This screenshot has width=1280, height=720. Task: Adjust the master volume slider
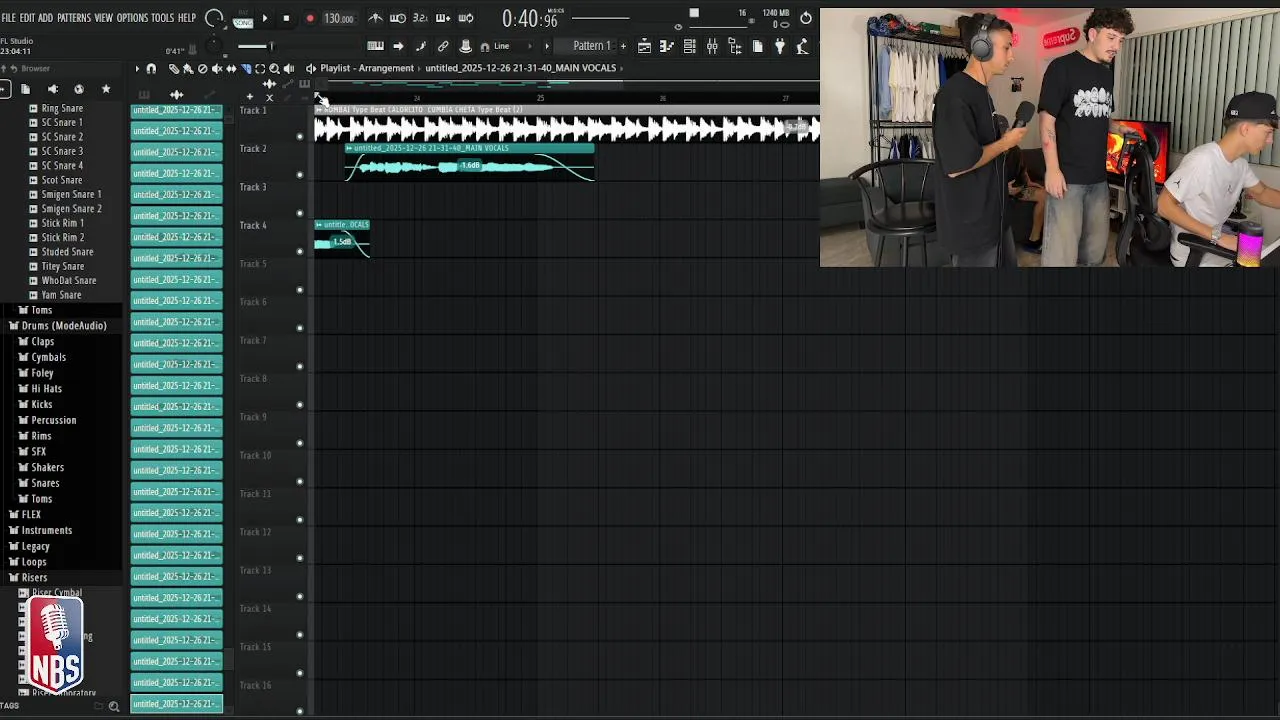coord(255,46)
